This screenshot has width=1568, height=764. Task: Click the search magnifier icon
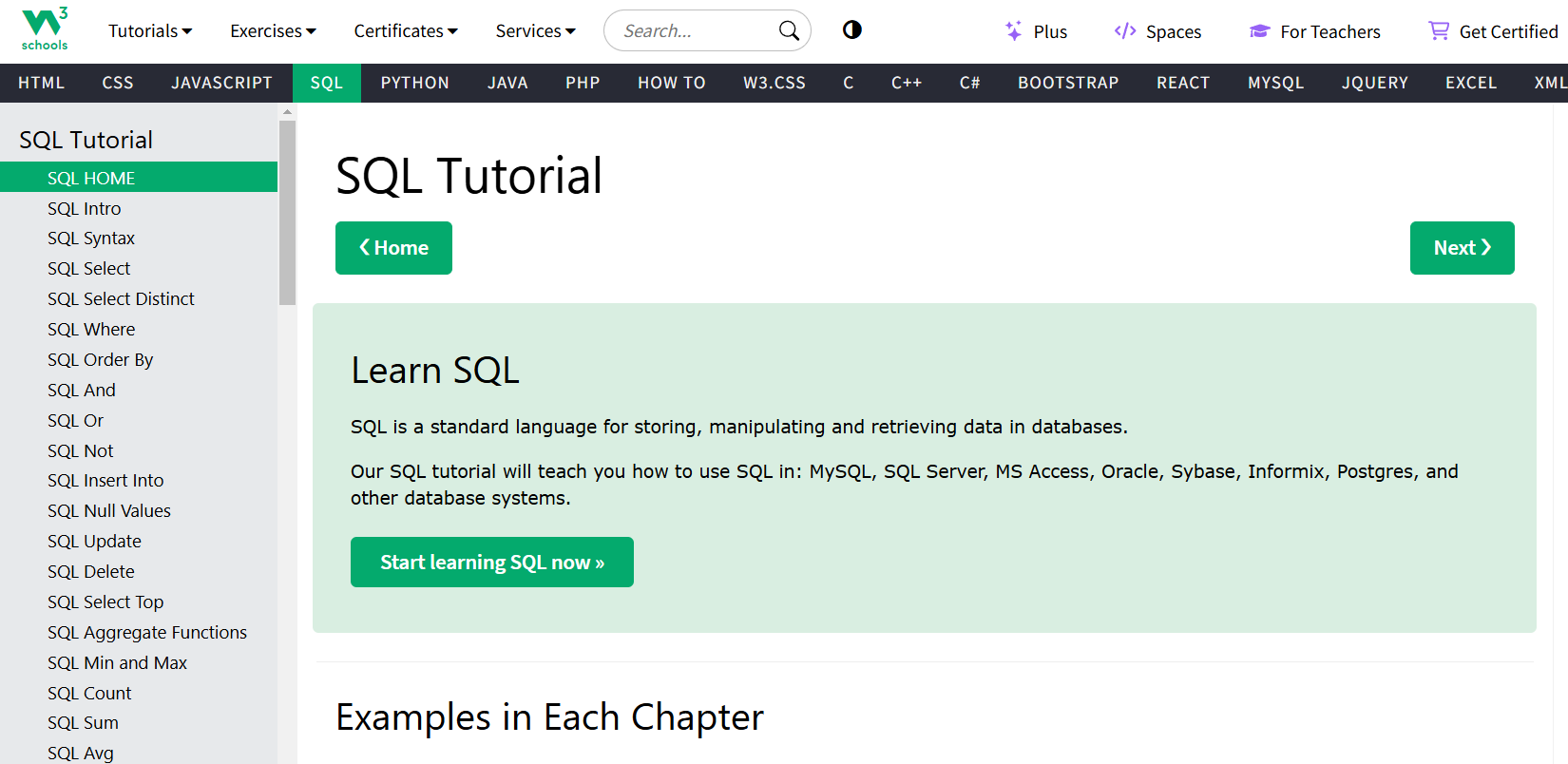(x=789, y=31)
